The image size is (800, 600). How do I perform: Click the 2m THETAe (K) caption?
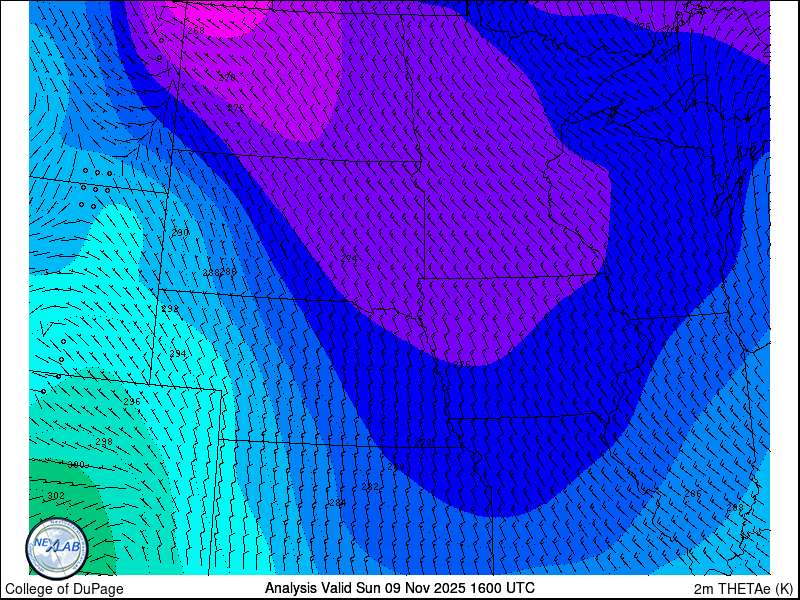coord(744,587)
